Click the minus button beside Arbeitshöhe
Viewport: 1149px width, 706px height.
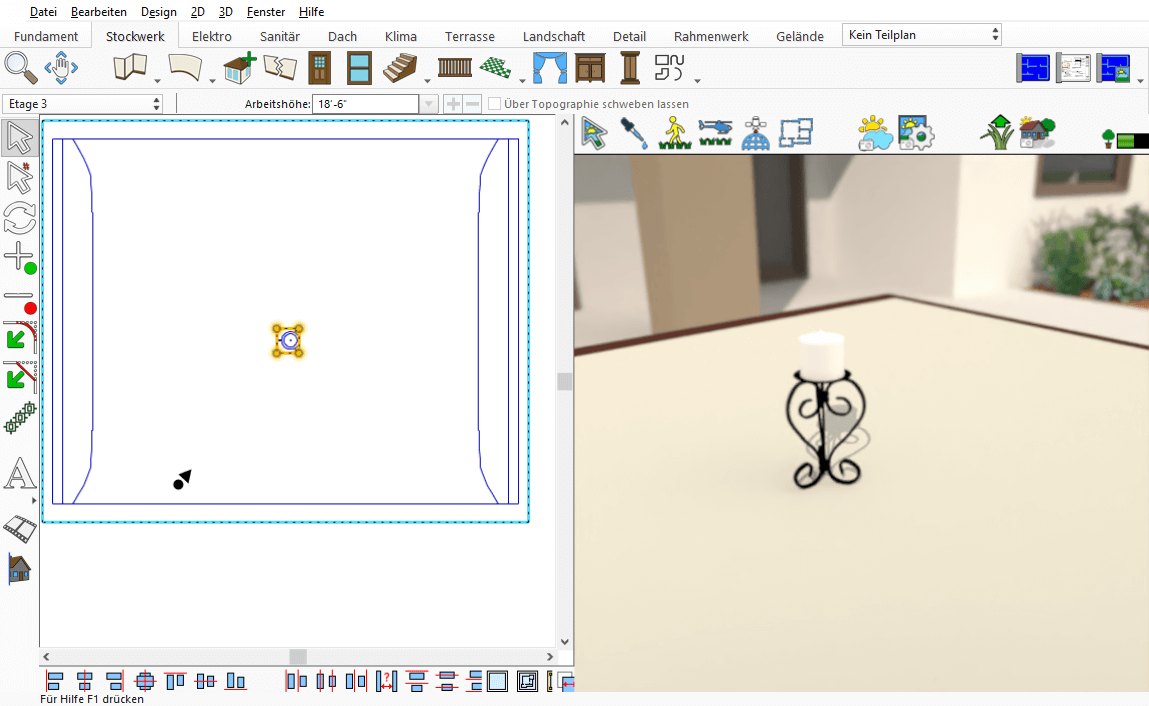473,104
